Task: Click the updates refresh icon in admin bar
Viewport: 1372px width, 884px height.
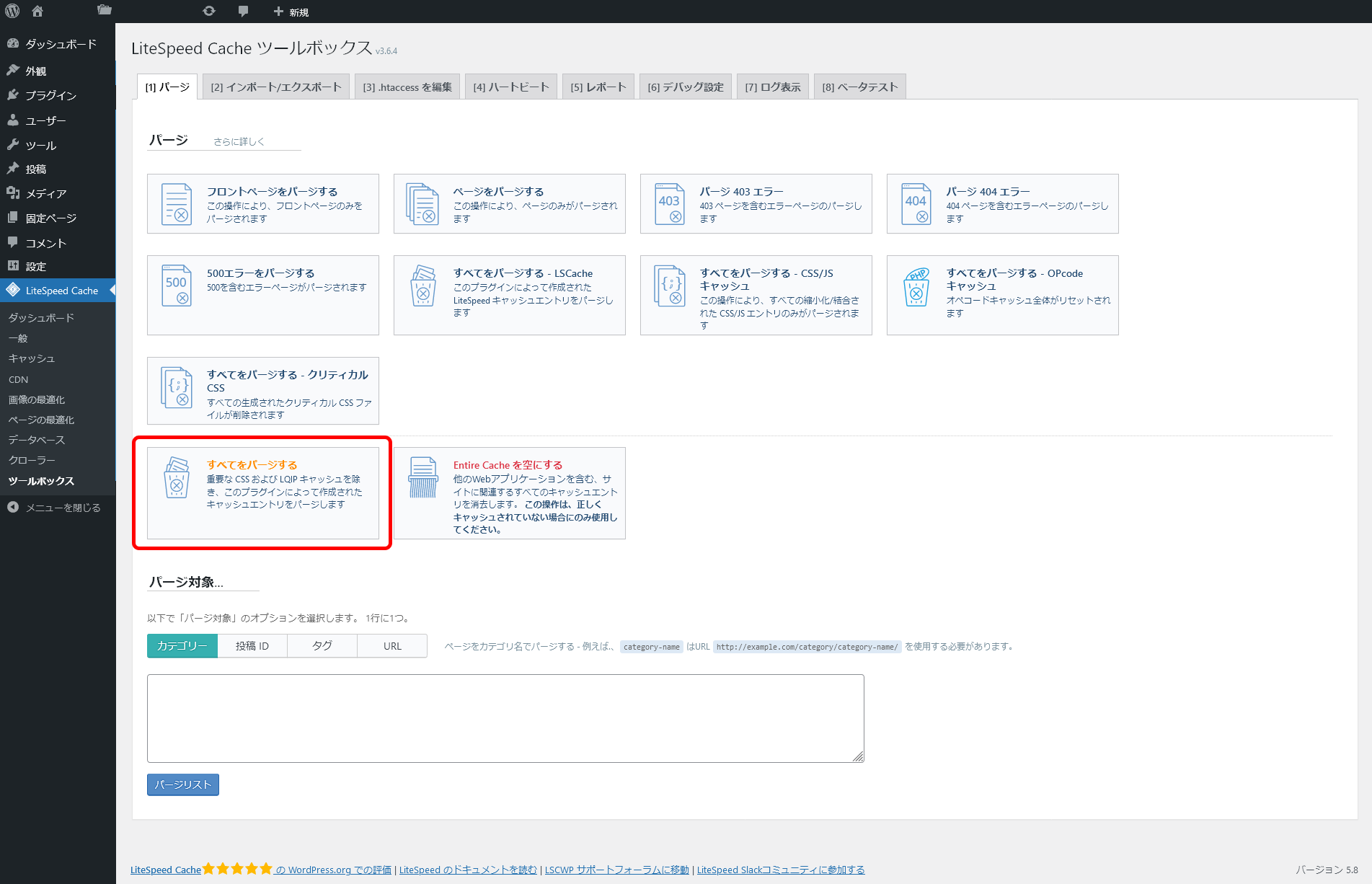Action: click(x=209, y=11)
